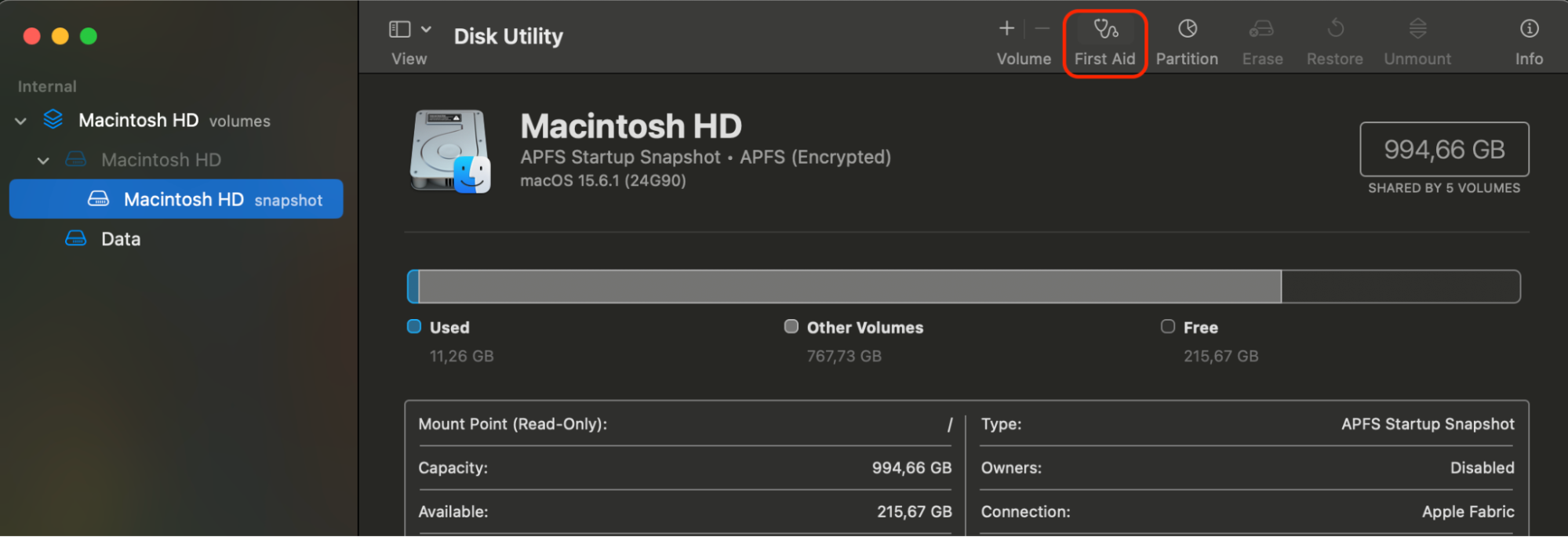Click the 215,67 GB free value under Free
The image size is (1568, 537).
tap(1221, 356)
